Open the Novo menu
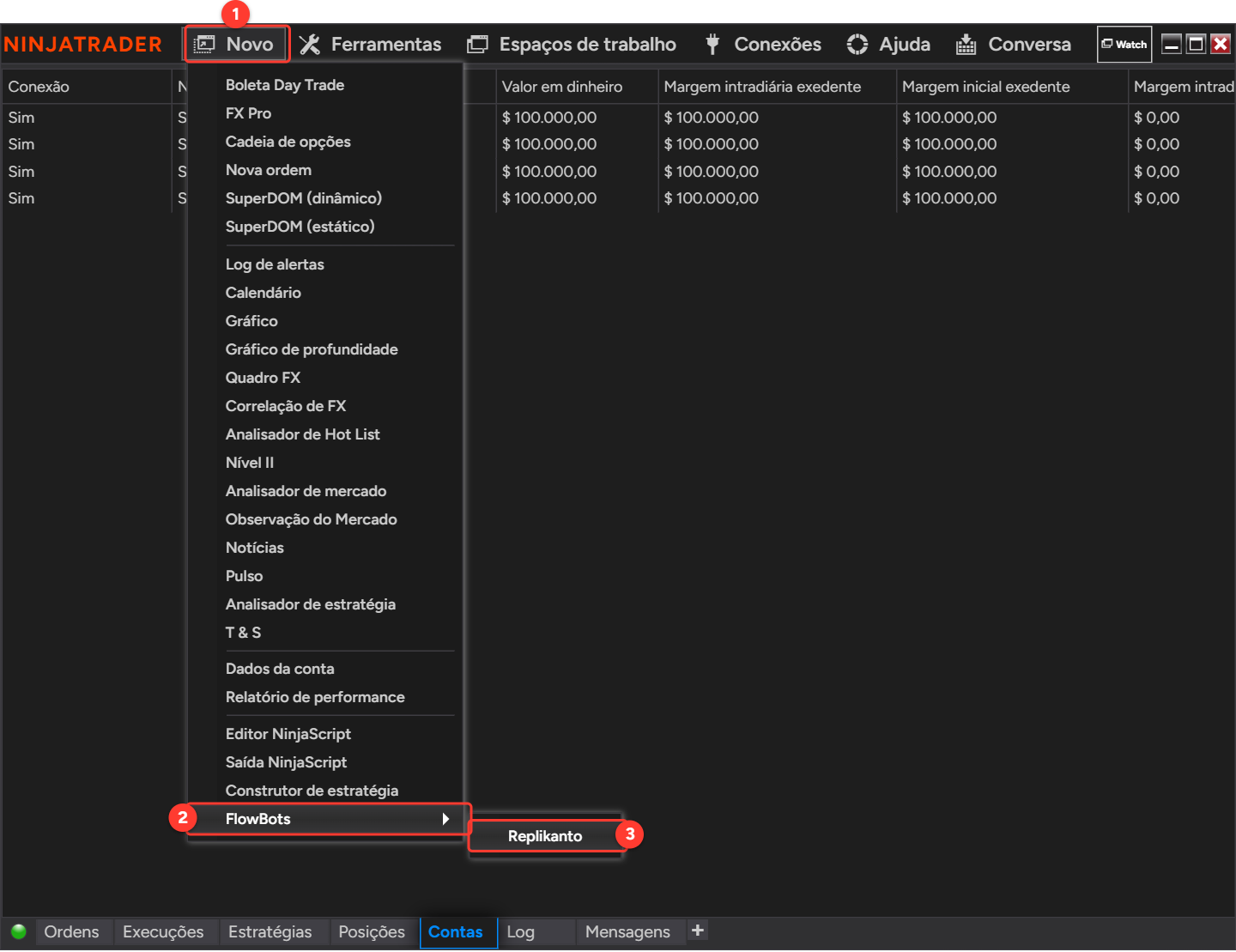 [236, 44]
